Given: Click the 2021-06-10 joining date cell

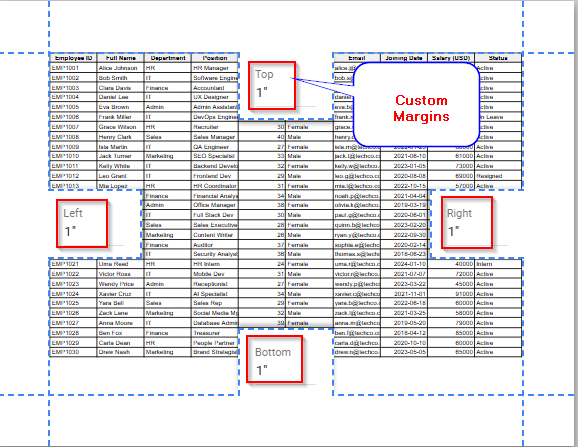Looking at the screenshot, I should point(404,156).
